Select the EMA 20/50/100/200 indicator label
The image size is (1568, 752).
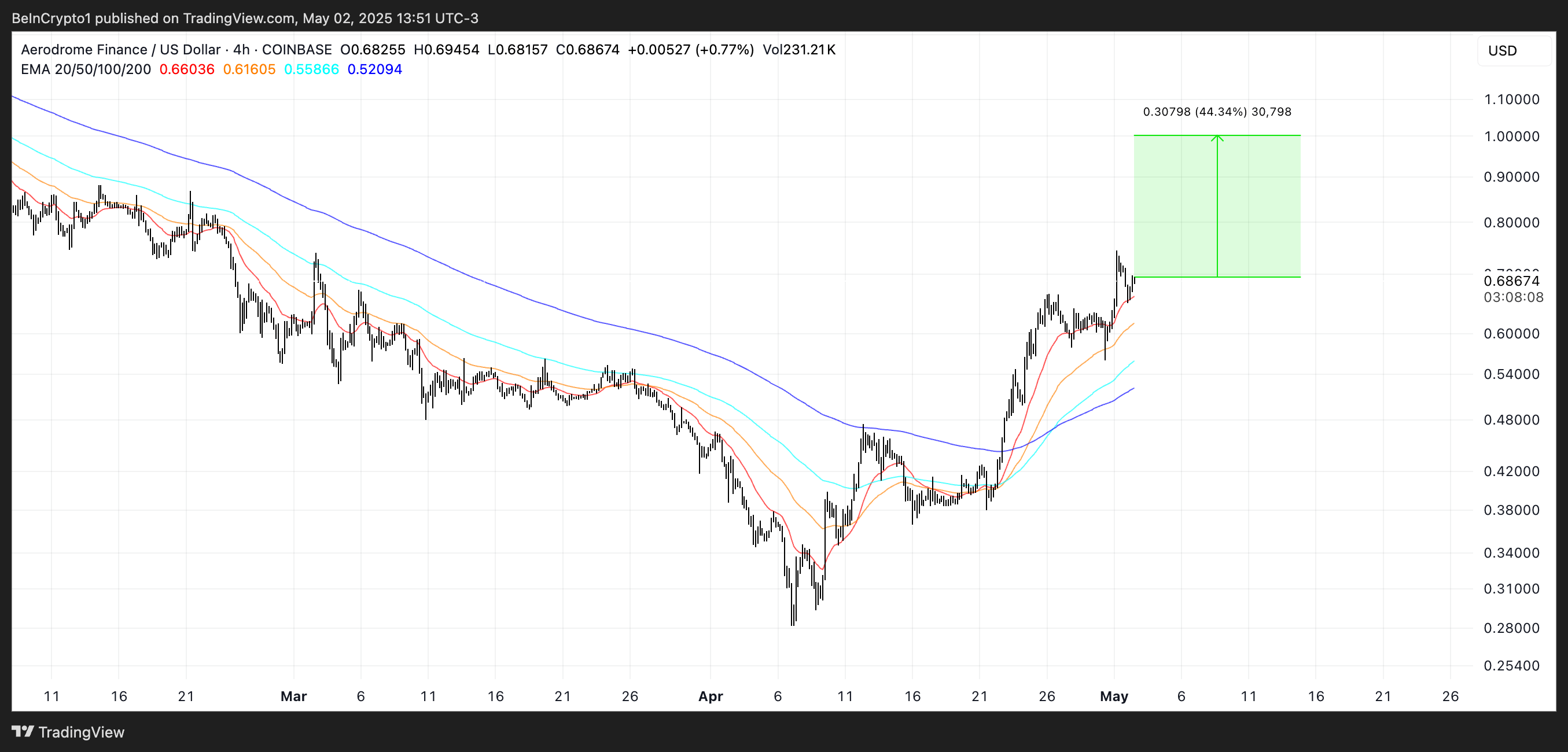pos(86,69)
